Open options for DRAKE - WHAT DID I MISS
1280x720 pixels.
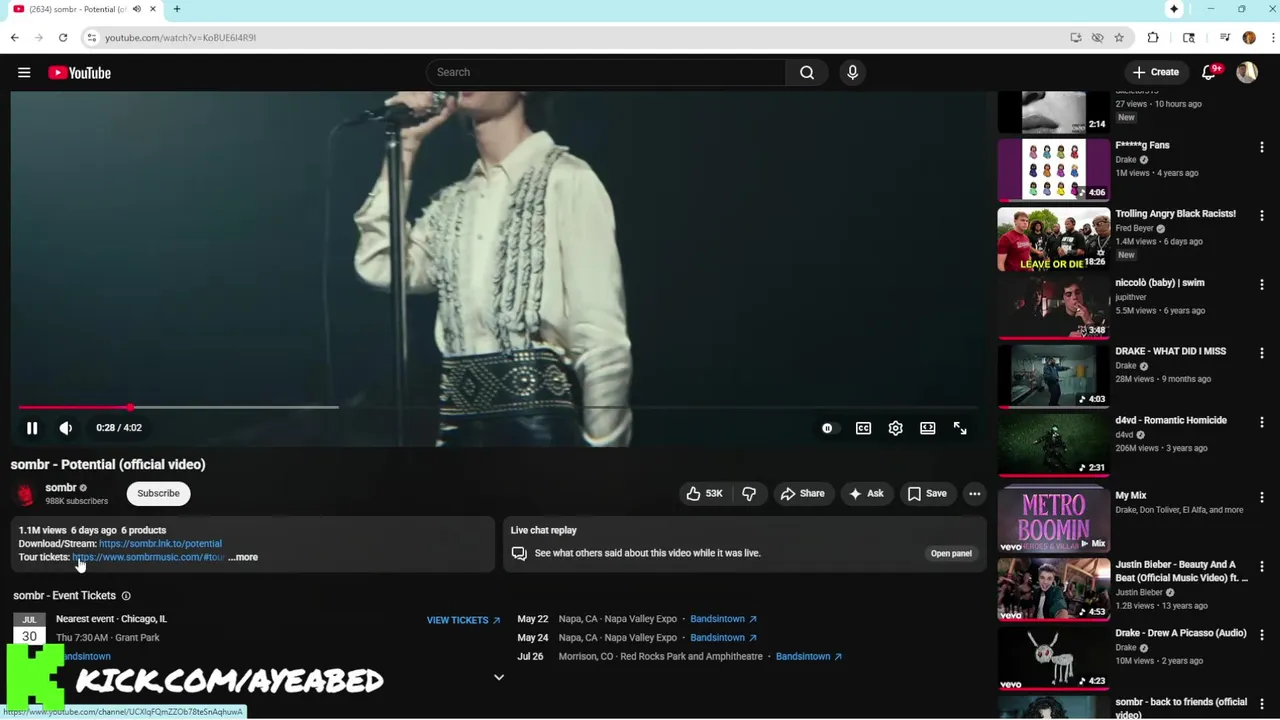1261,353
